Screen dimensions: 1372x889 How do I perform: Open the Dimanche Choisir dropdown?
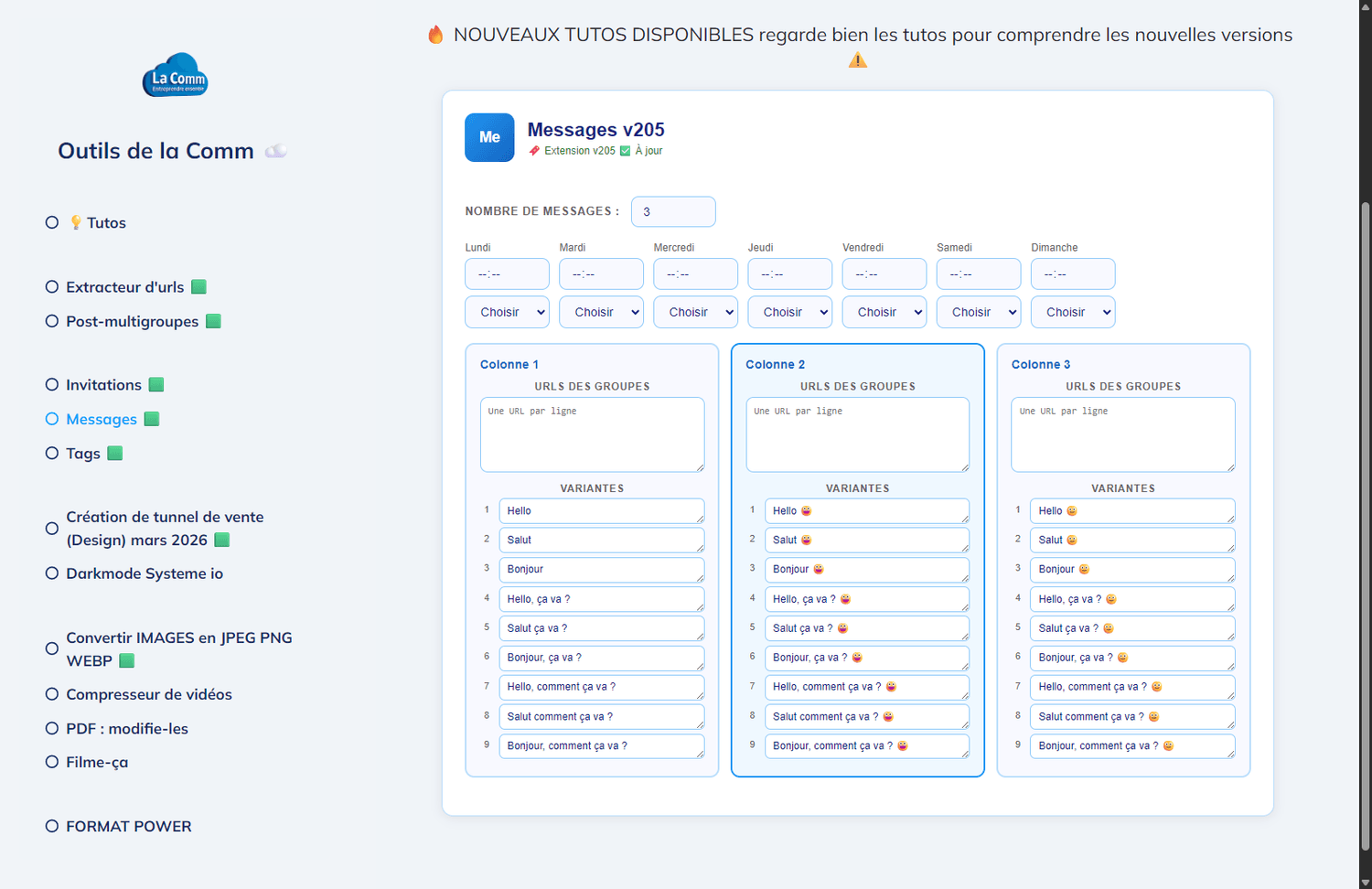1073,312
